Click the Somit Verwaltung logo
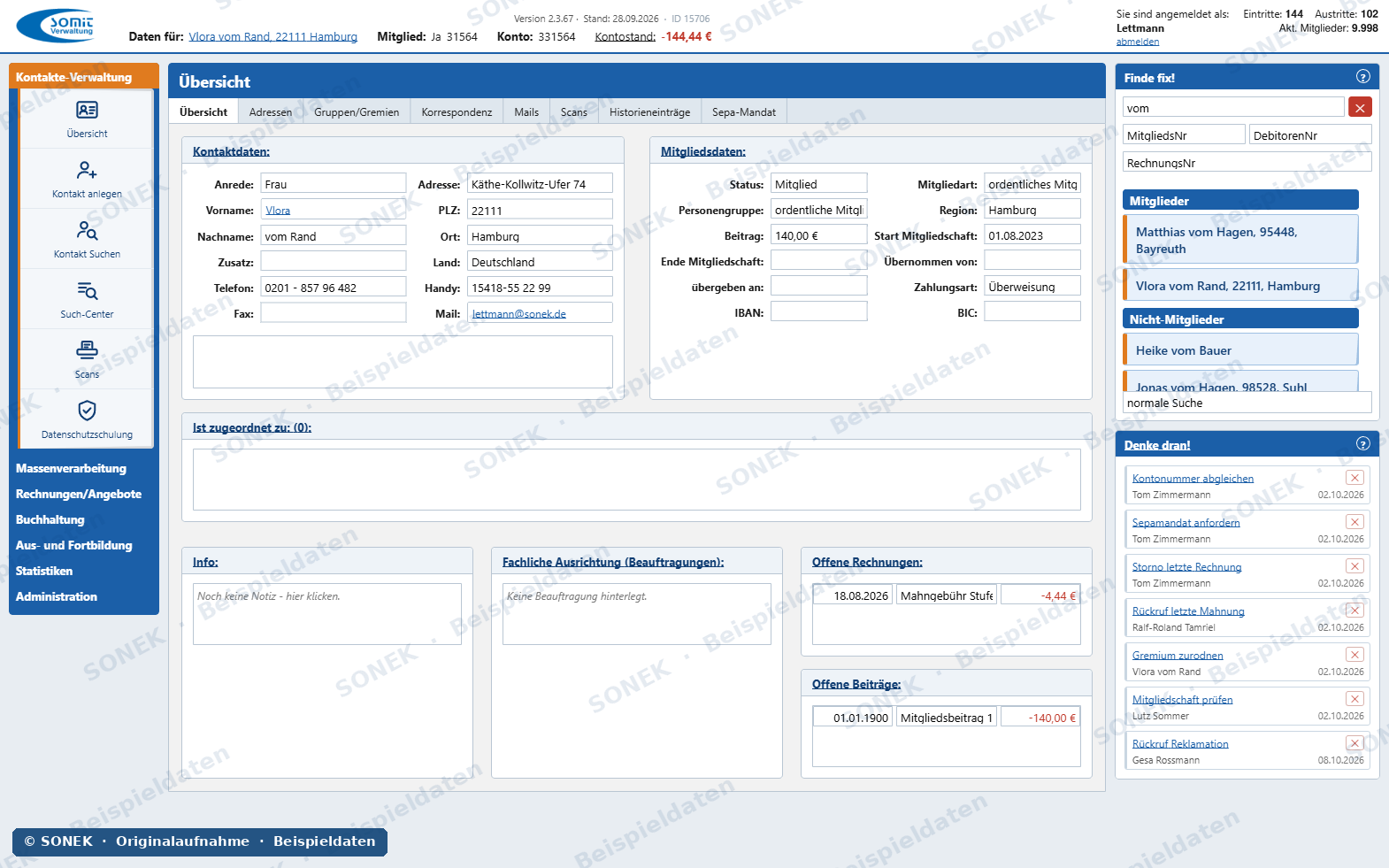The width and height of the screenshot is (1389, 868). pyautogui.click(x=57, y=27)
